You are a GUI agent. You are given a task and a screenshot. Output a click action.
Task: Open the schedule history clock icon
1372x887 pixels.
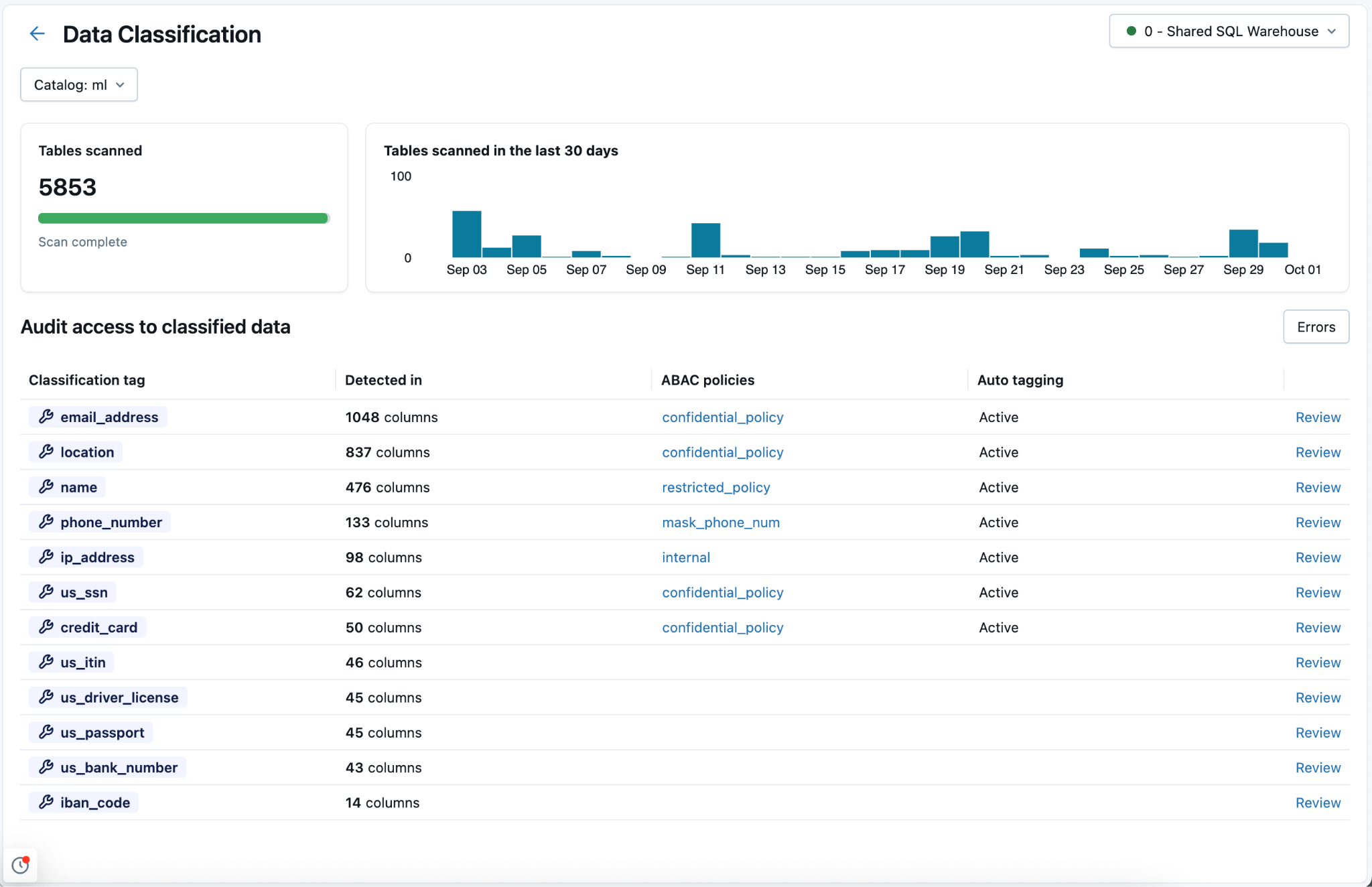pos(20,865)
